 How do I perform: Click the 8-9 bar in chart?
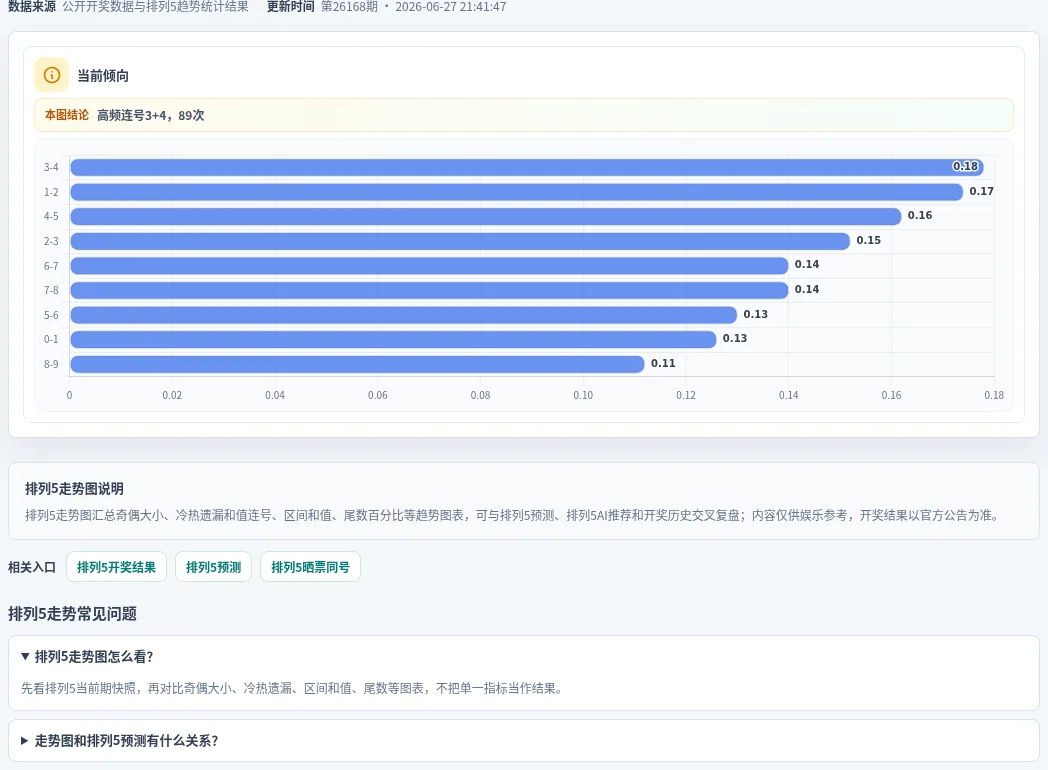[357, 364]
